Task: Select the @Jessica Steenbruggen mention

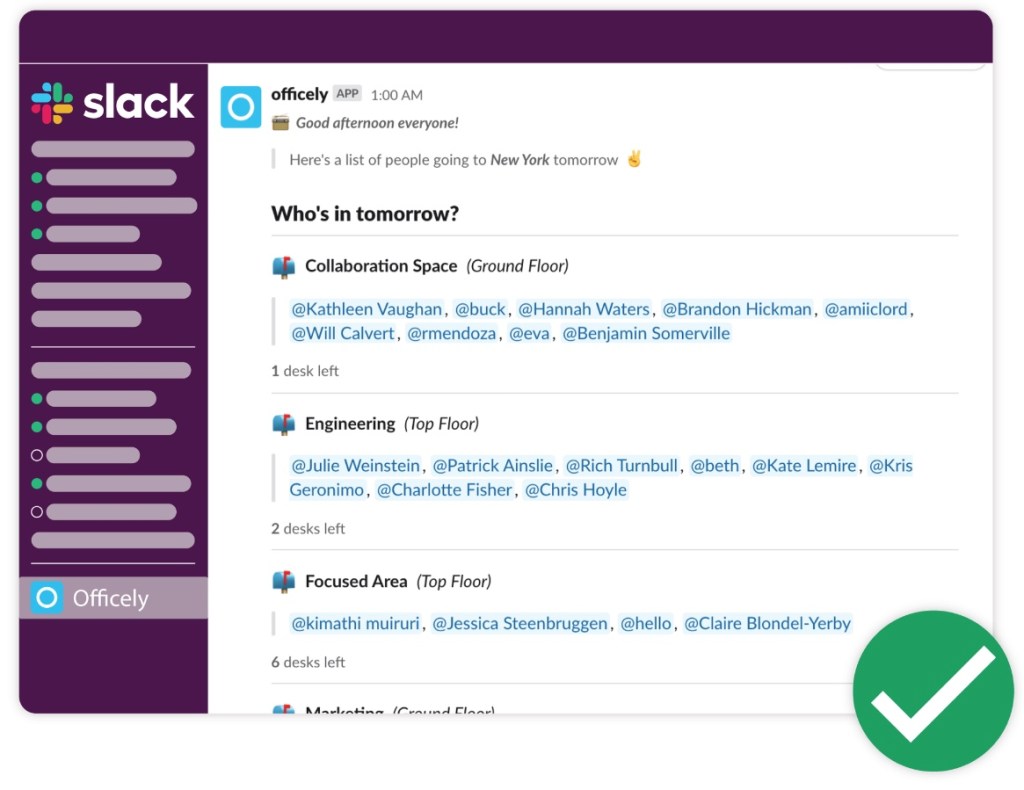Action: [x=520, y=623]
